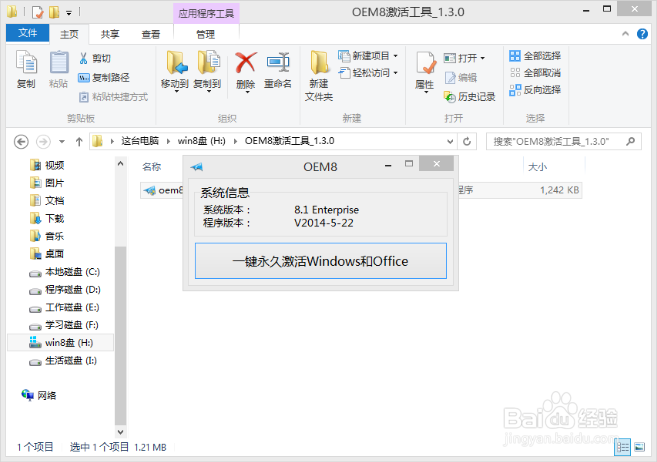Open the File (文件) tab

tap(28, 33)
